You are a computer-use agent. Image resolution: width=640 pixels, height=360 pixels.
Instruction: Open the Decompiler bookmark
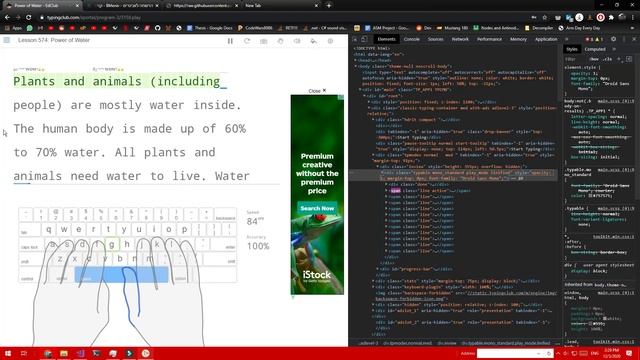coord(539,28)
